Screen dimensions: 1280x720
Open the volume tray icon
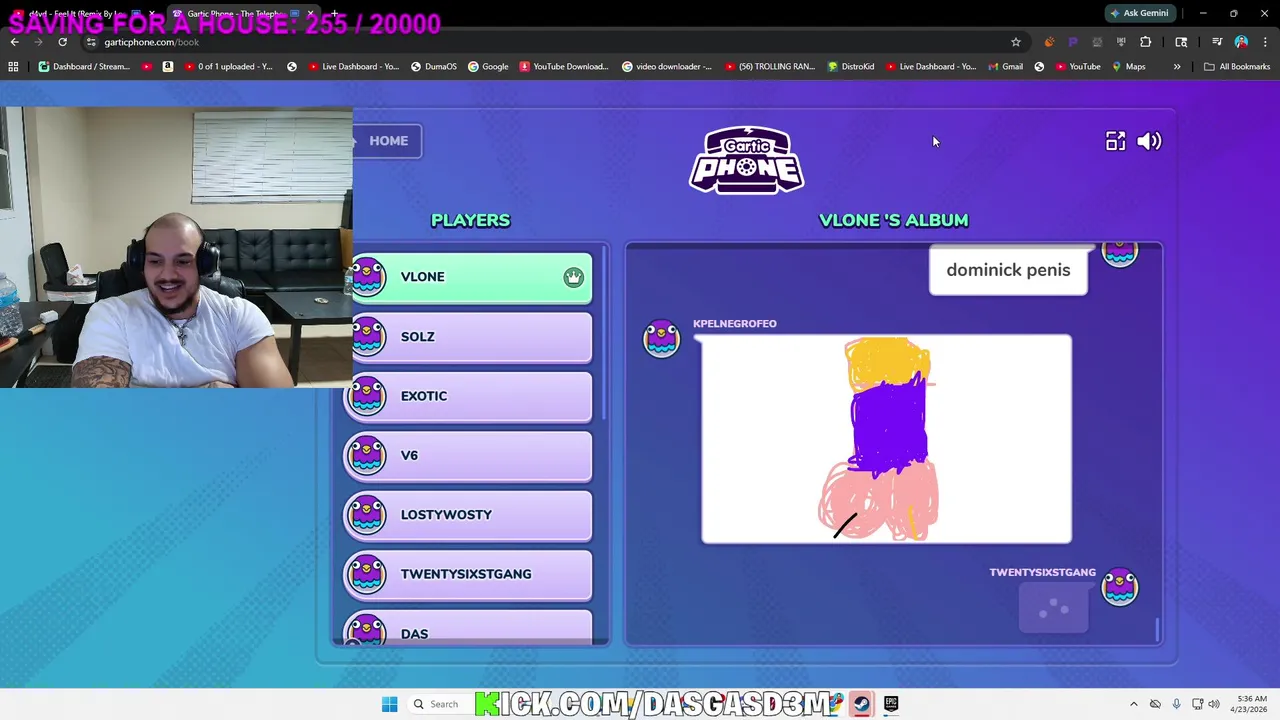1214,704
